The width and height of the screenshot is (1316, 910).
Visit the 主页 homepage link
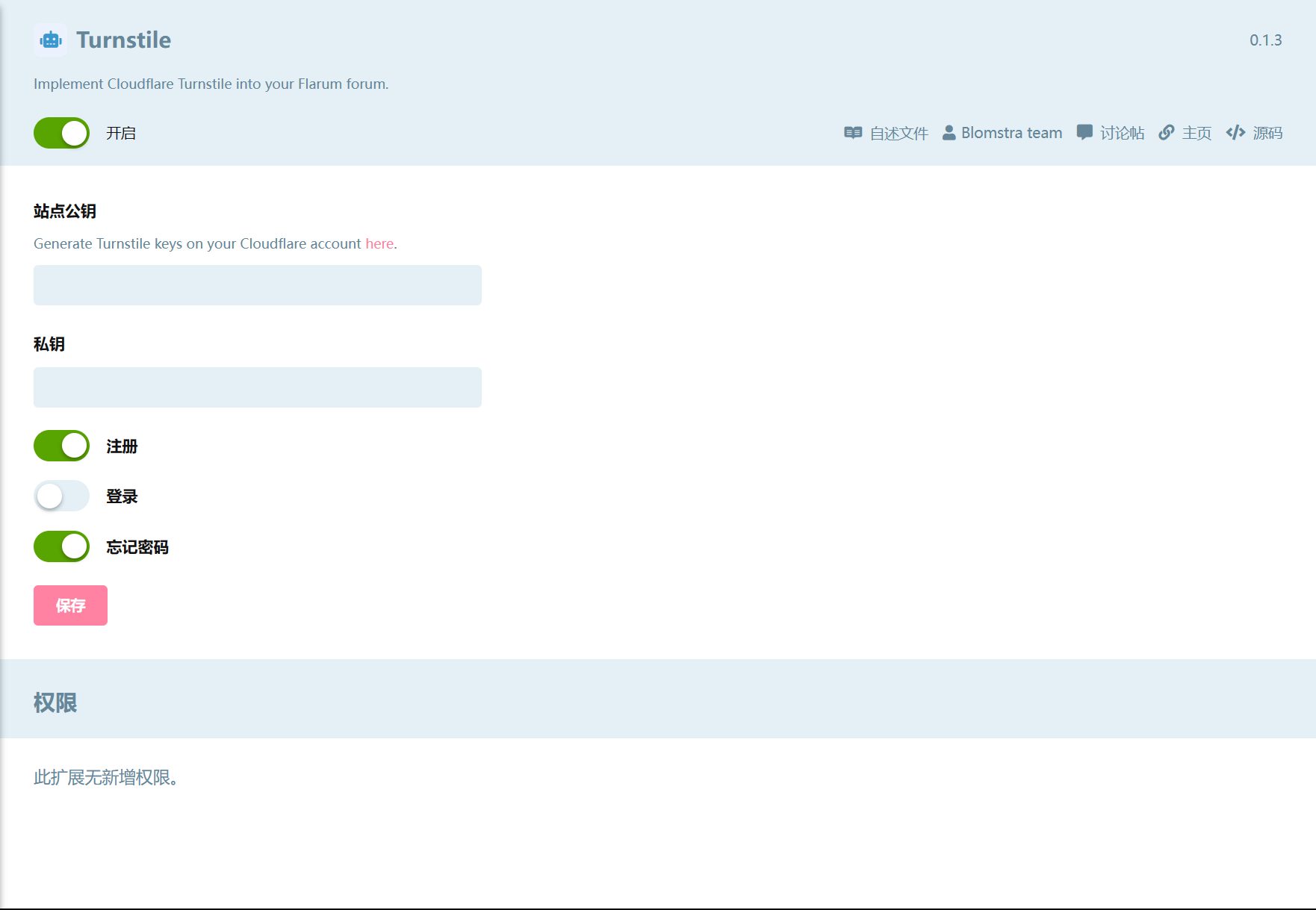[1185, 133]
